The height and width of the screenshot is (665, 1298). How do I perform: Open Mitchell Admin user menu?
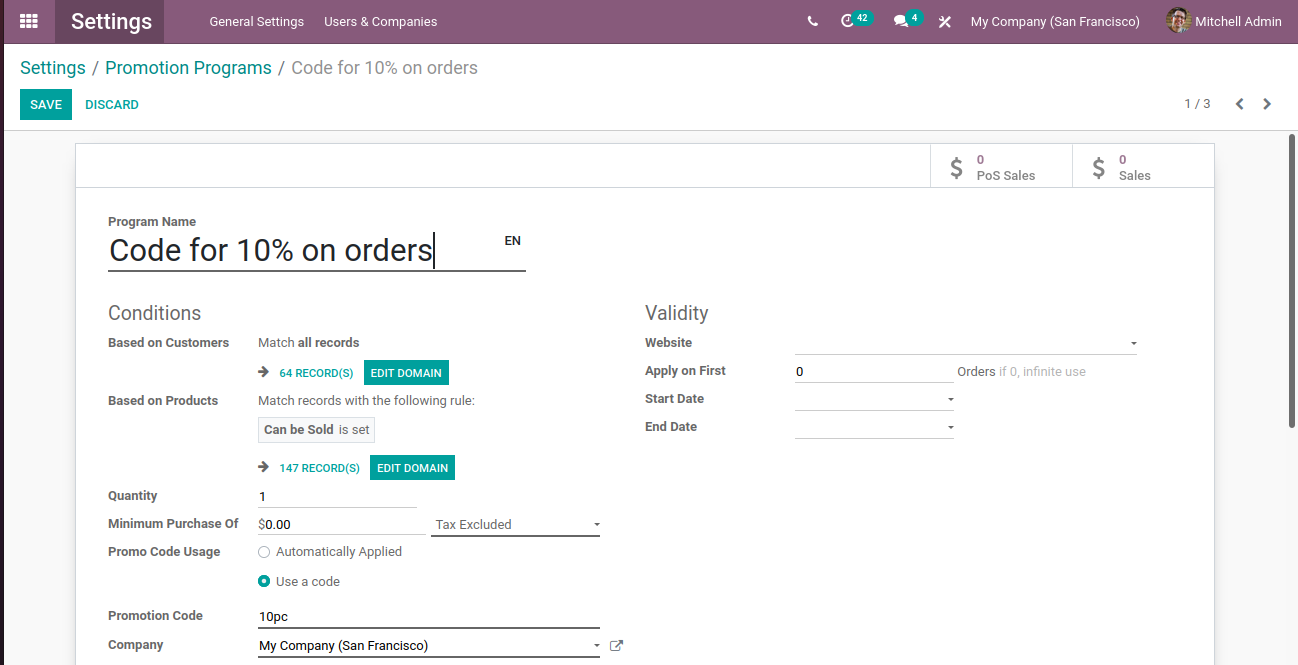(x=1224, y=21)
